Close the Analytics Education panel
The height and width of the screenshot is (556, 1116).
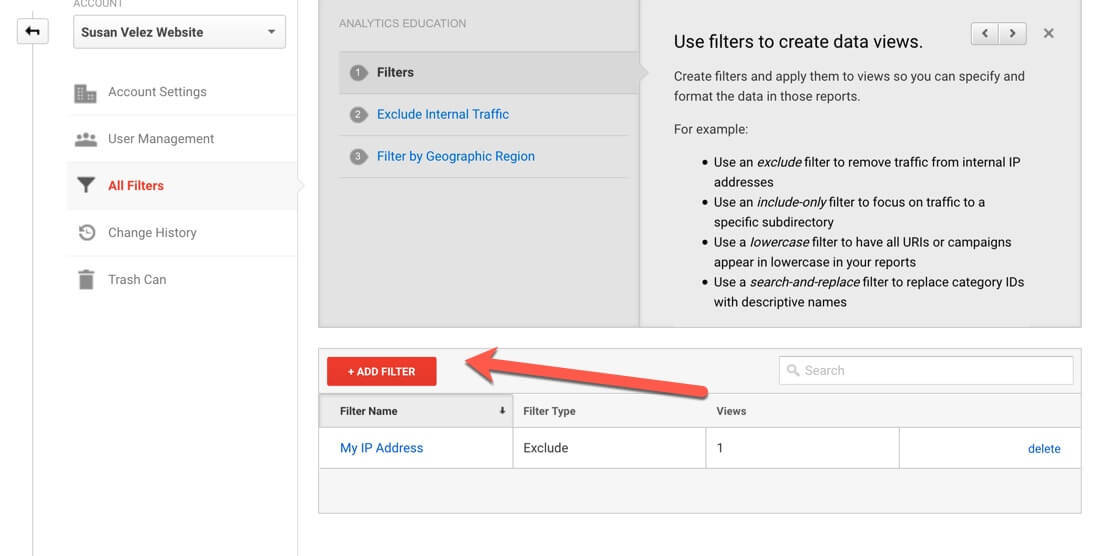pos(1048,33)
